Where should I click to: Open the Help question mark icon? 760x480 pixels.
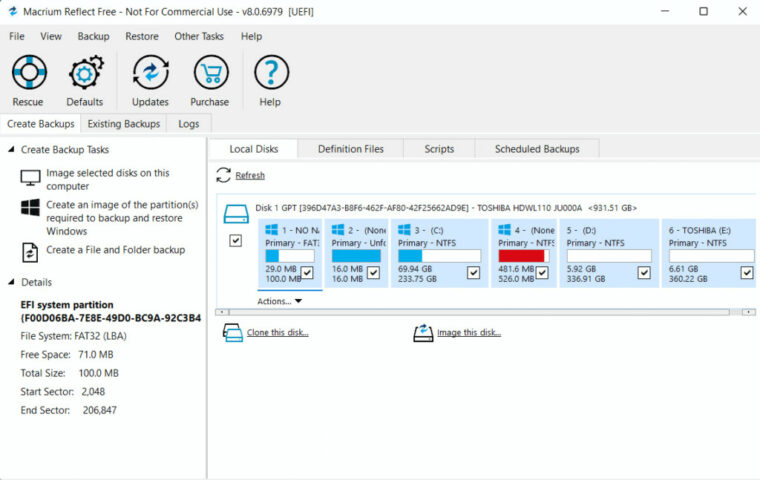271,72
